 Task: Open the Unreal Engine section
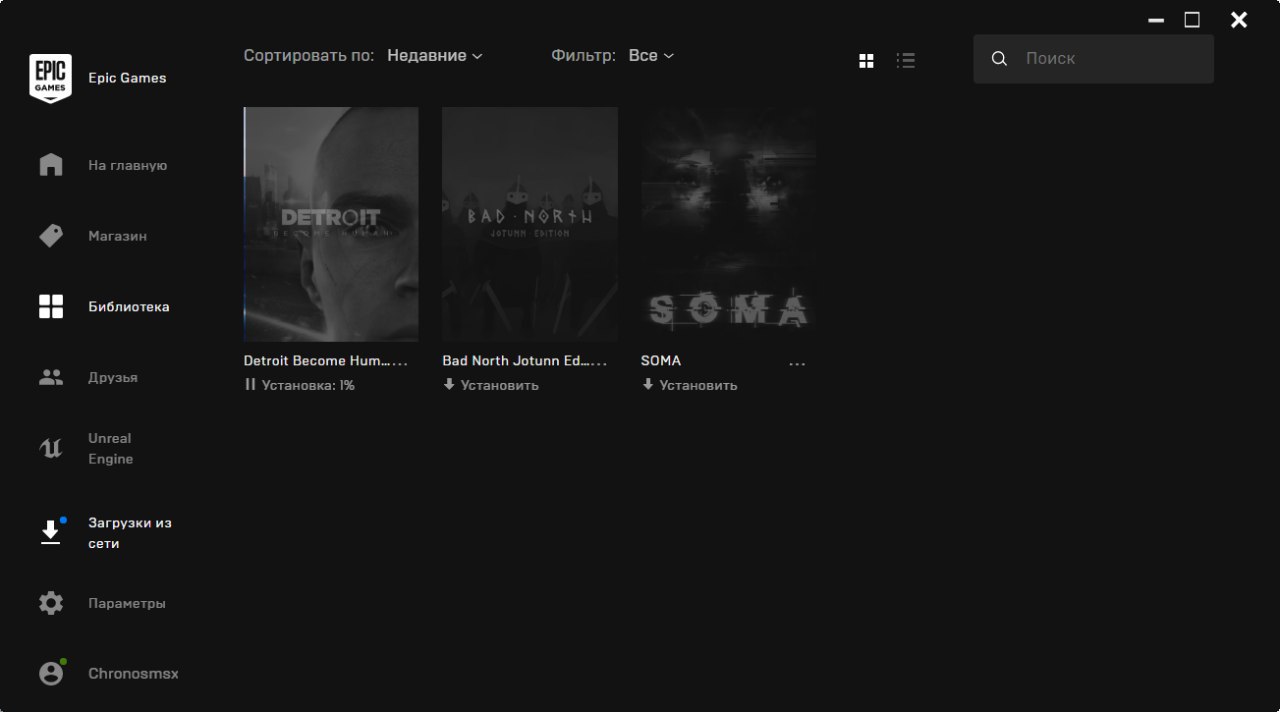[111, 449]
